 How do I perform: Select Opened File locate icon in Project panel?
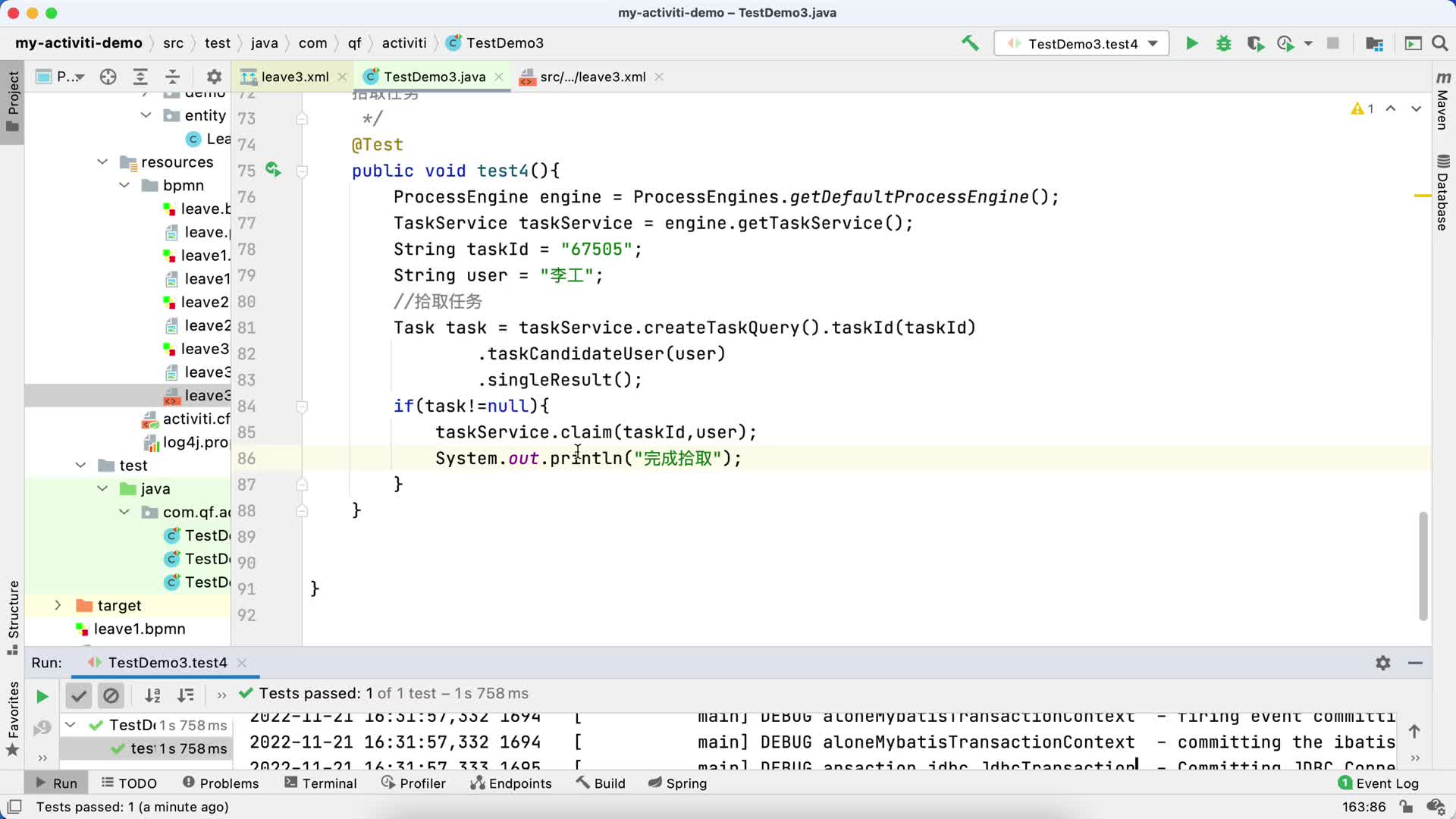[x=108, y=77]
